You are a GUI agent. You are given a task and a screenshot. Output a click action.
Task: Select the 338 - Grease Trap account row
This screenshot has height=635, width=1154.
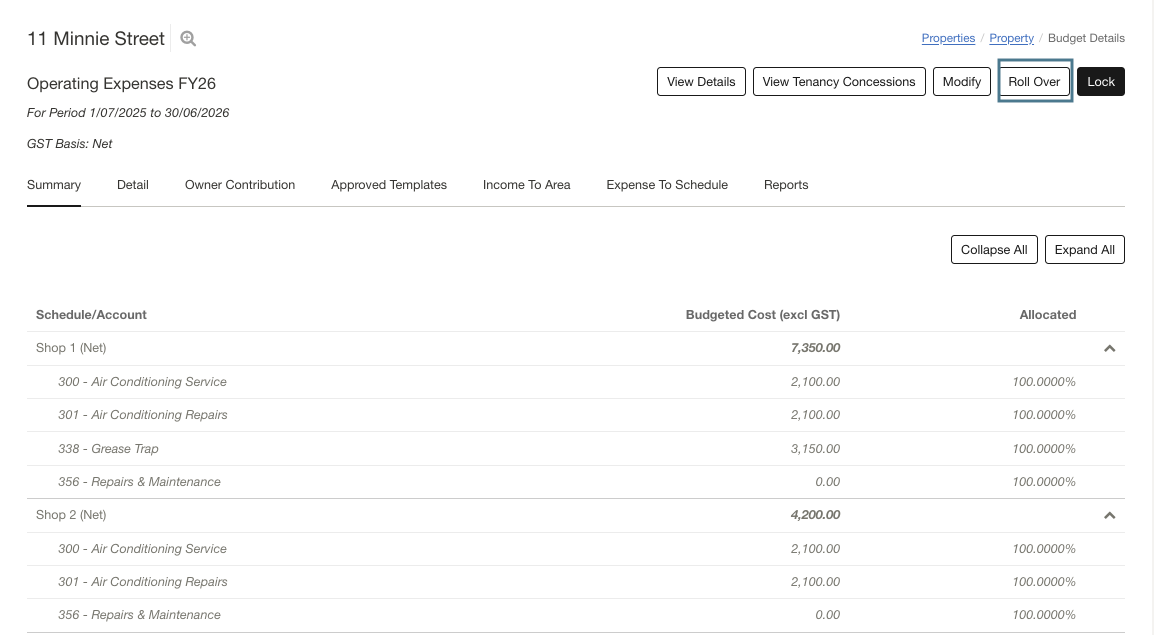[108, 448]
